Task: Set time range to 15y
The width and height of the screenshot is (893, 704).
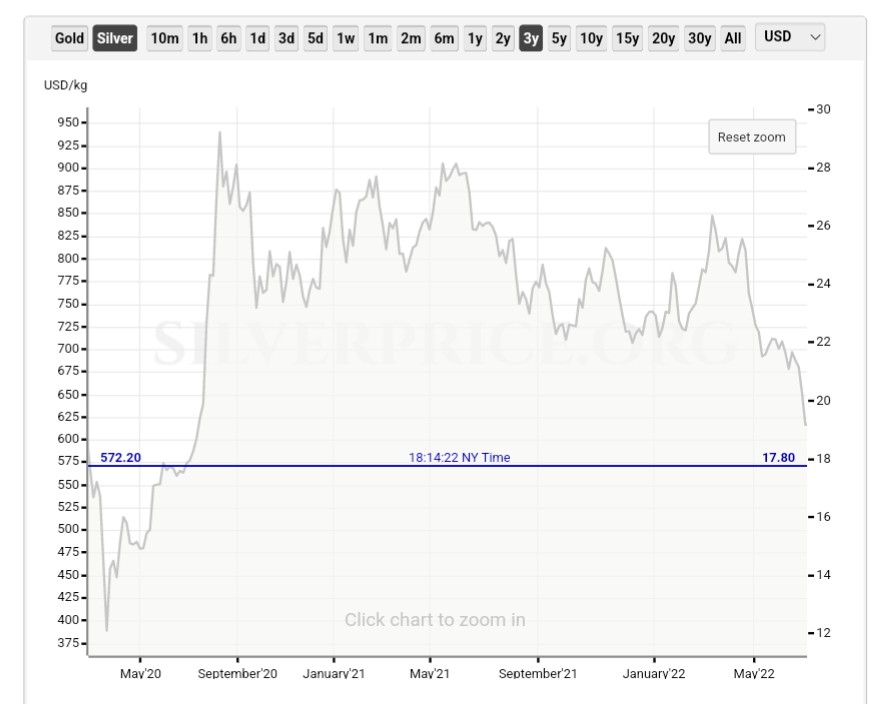Action: pyautogui.click(x=627, y=38)
